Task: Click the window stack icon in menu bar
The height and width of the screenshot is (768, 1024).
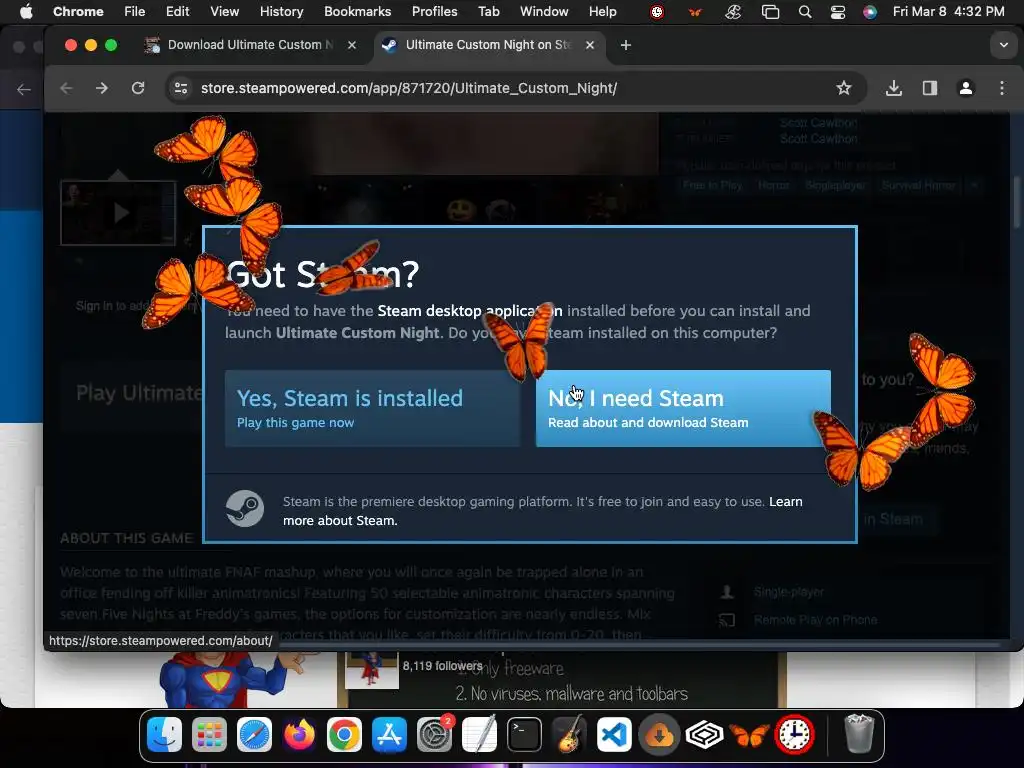Action: point(771,12)
